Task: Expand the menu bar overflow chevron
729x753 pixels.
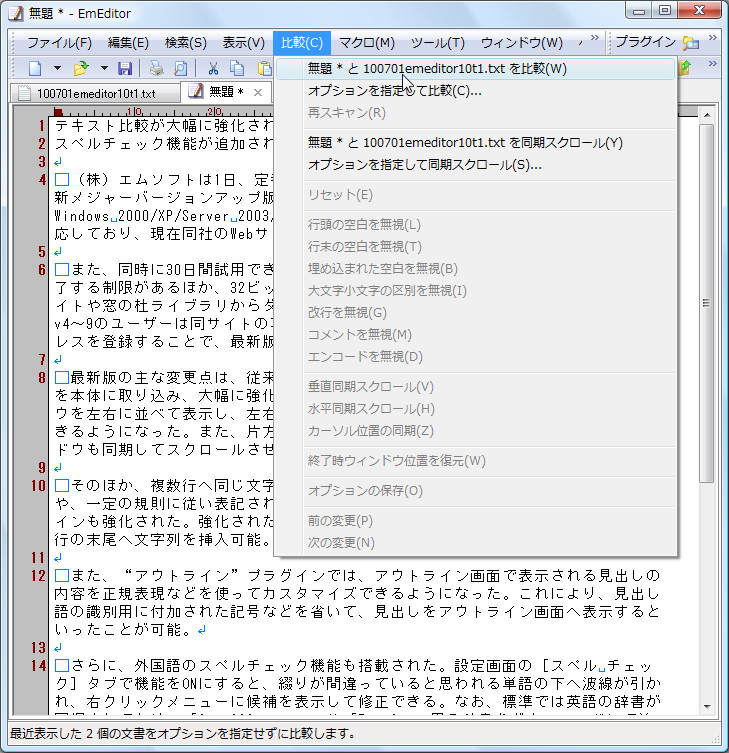Action: 595,37
